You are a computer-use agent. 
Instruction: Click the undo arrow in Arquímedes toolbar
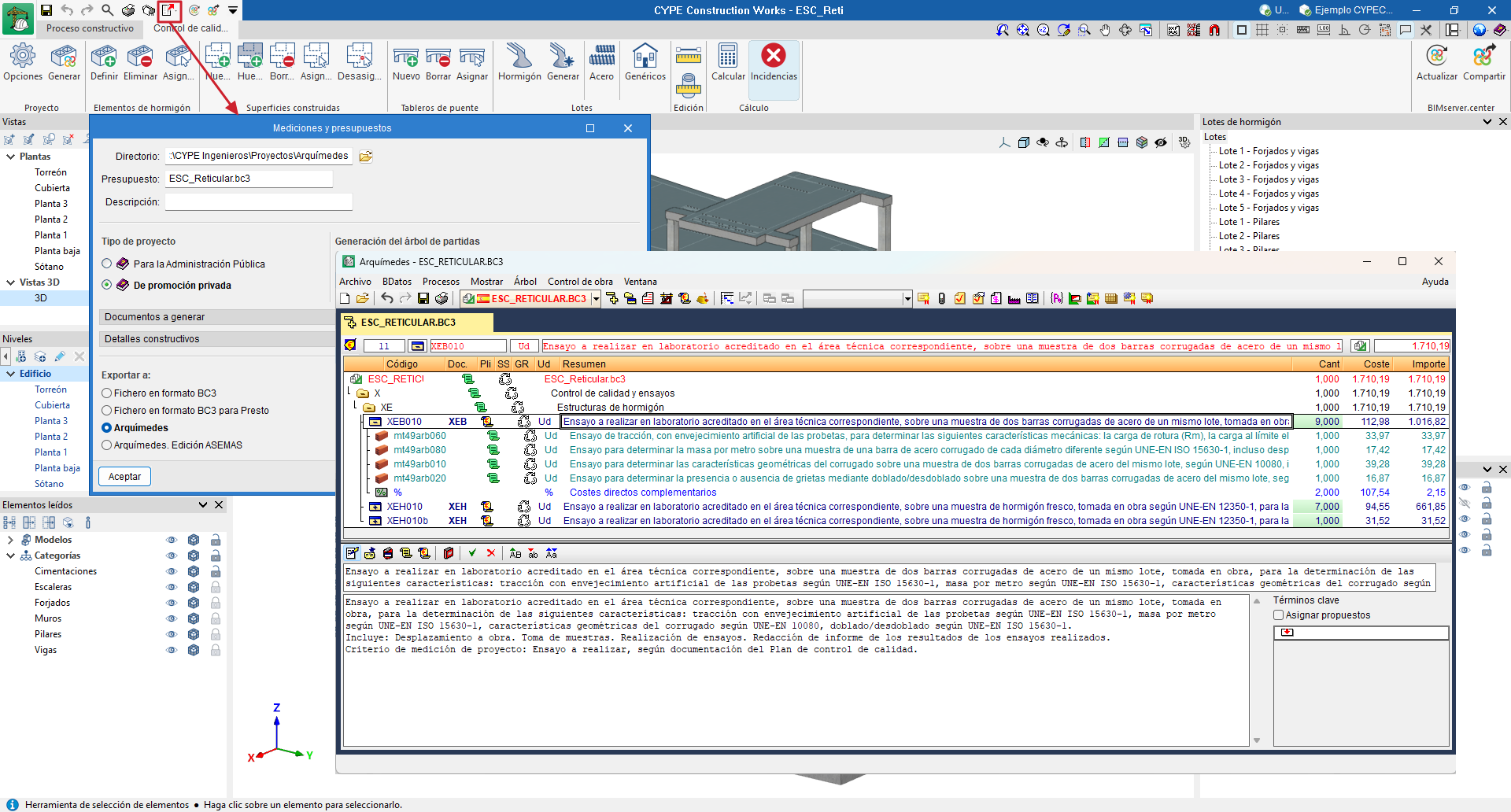[387, 298]
